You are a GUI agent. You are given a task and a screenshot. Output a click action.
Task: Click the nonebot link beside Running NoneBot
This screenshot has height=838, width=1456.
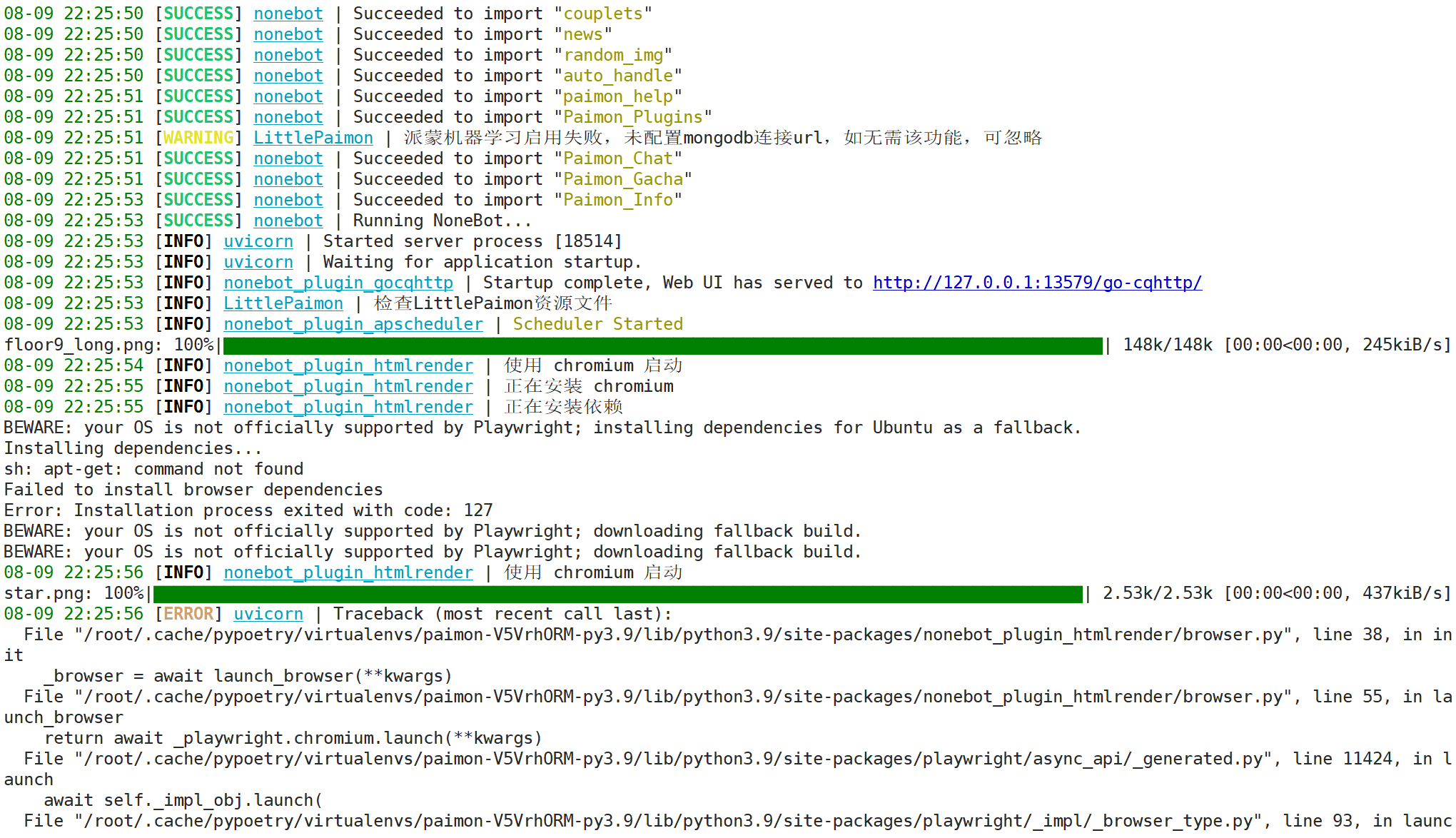tap(288, 221)
